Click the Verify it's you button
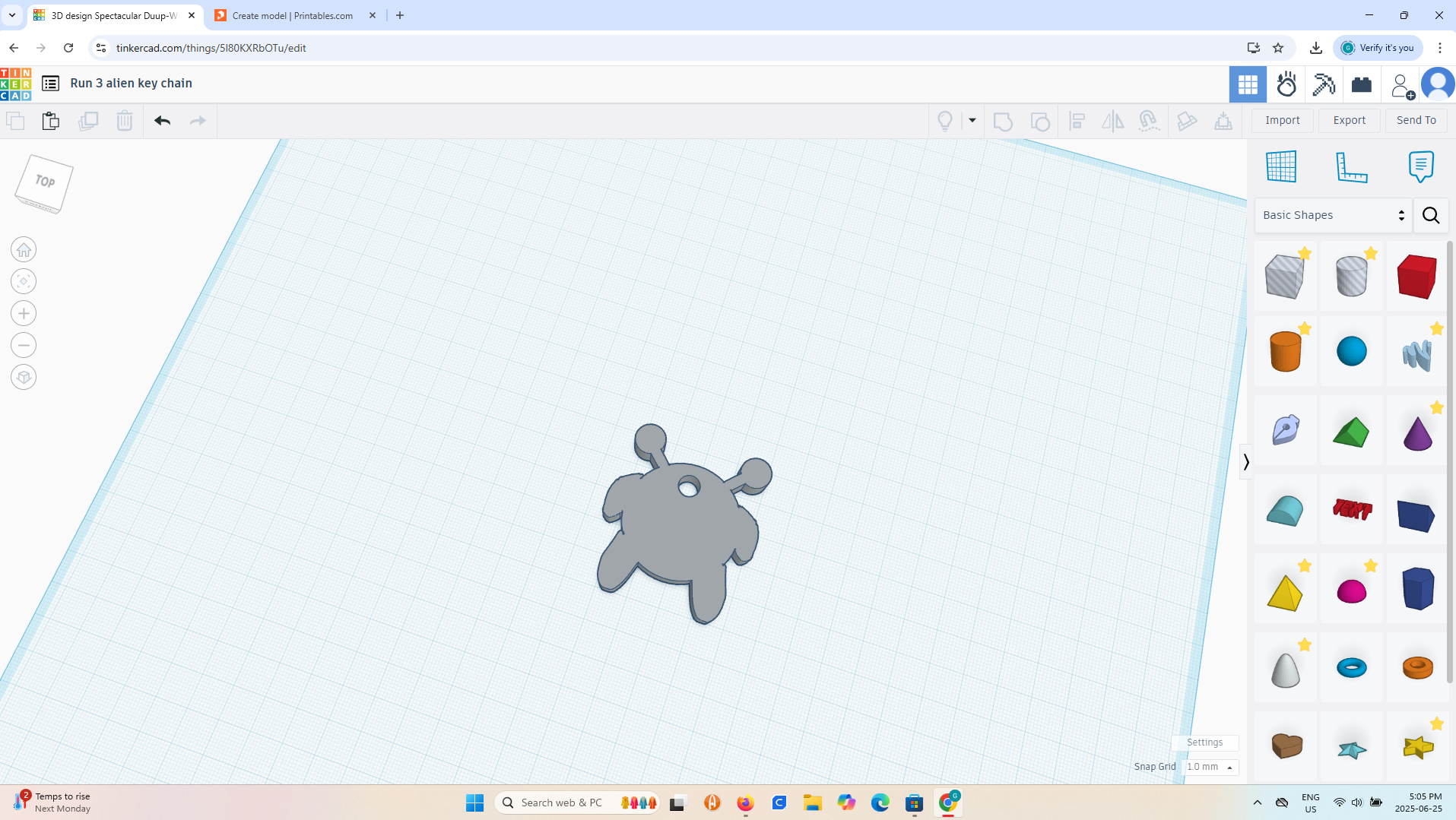This screenshot has width=1456, height=820. [x=1378, y=48]
